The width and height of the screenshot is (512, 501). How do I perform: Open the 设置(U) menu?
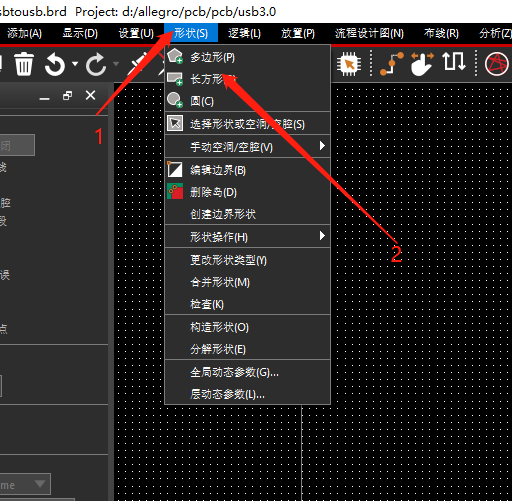(136, 33)
